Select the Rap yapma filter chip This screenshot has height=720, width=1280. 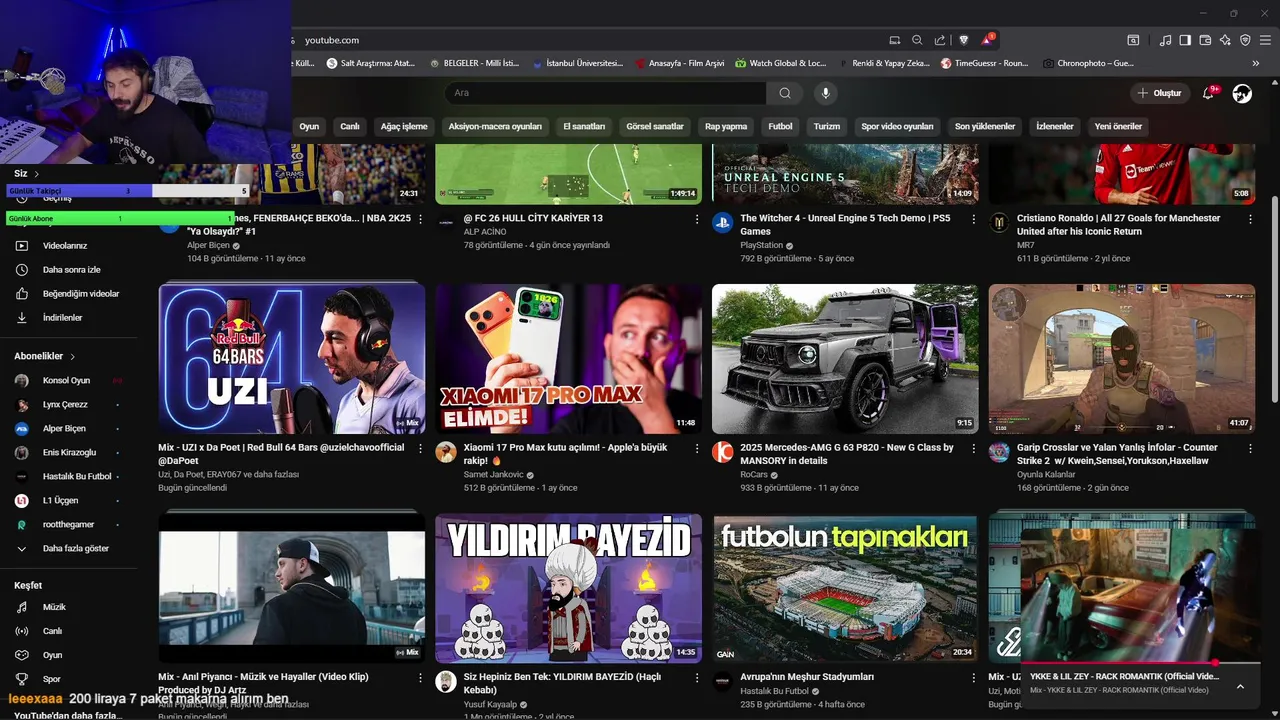(x=726, y=127)
